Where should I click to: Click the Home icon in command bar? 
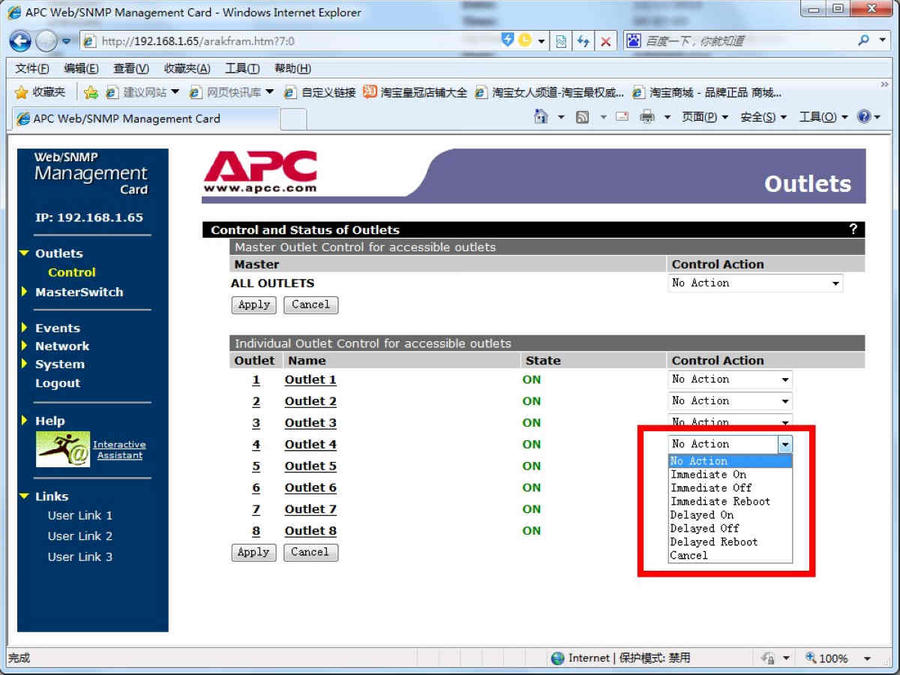coord(541,117)
